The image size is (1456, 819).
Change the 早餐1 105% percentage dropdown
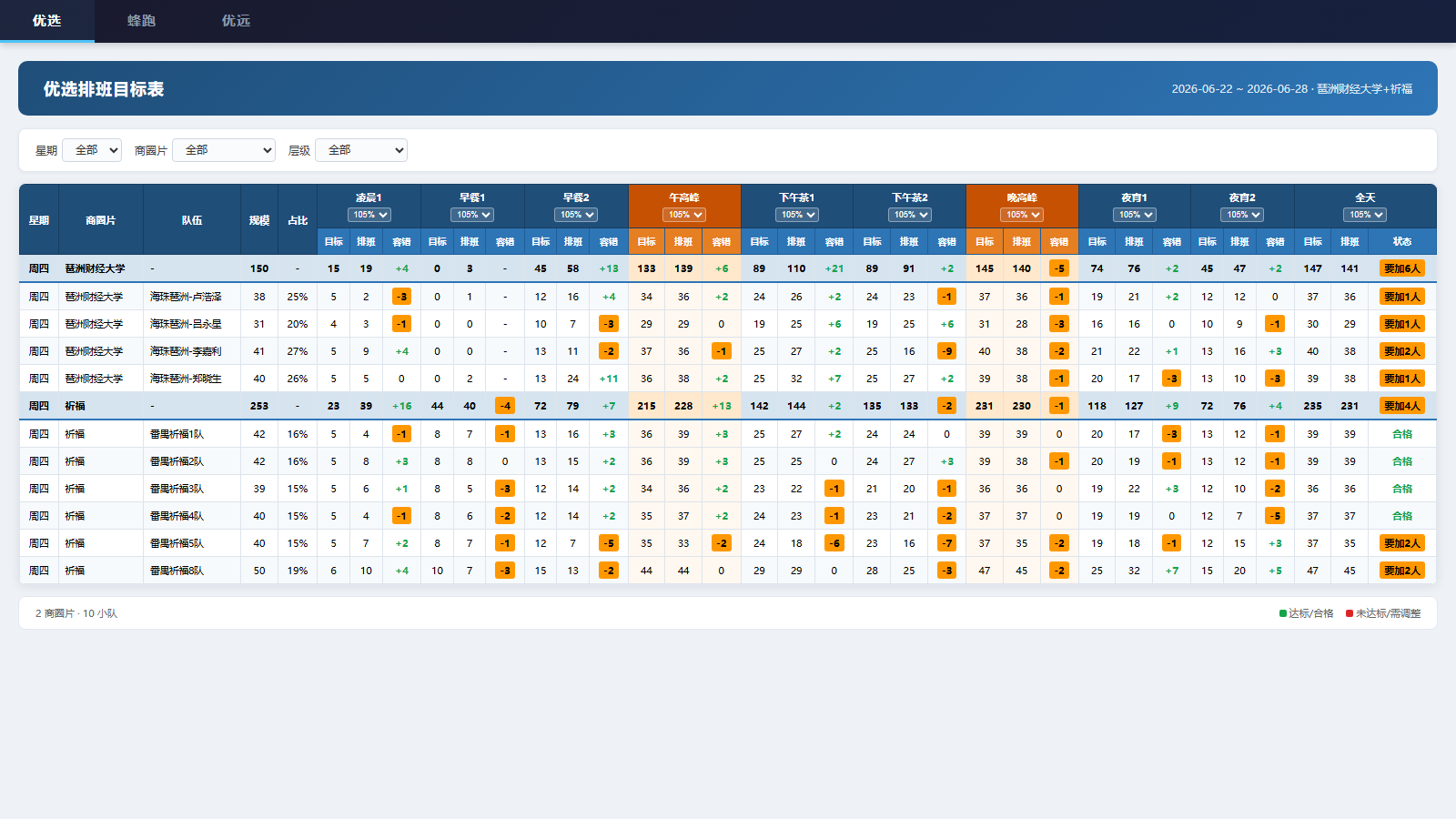click(x=472, y=215)
